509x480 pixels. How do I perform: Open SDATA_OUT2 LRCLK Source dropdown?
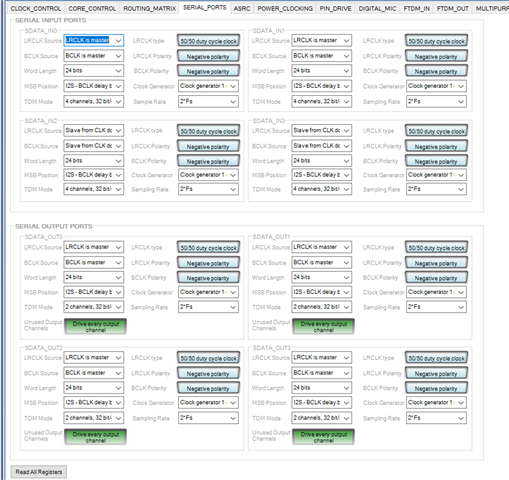click(94, 357)
